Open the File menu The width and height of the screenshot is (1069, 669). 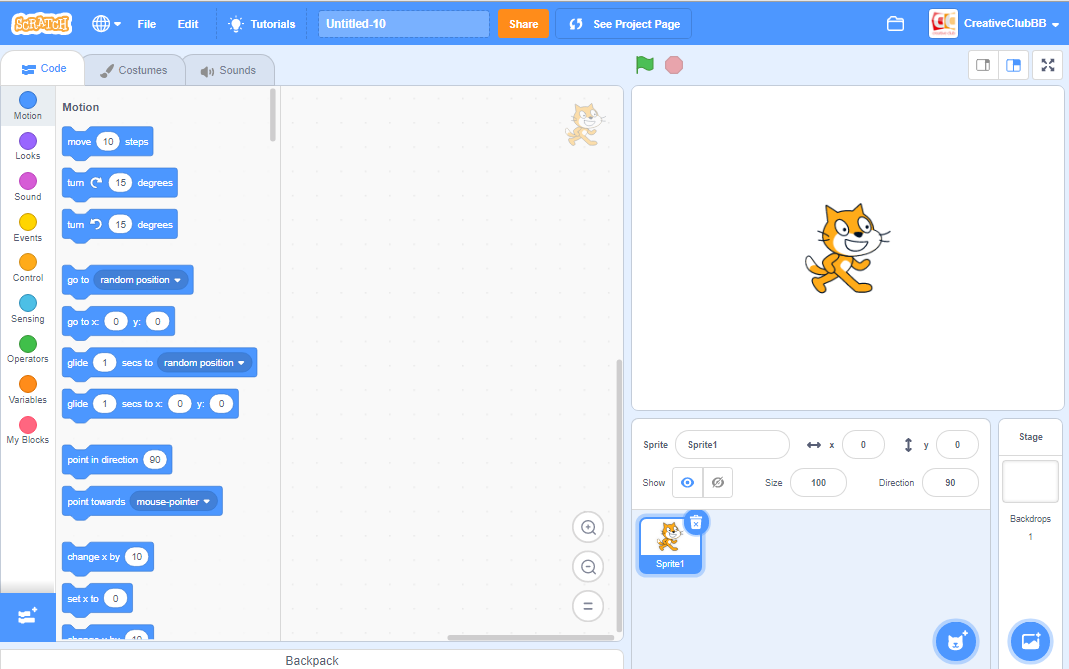pyautogui.click(x=146, y=22)
